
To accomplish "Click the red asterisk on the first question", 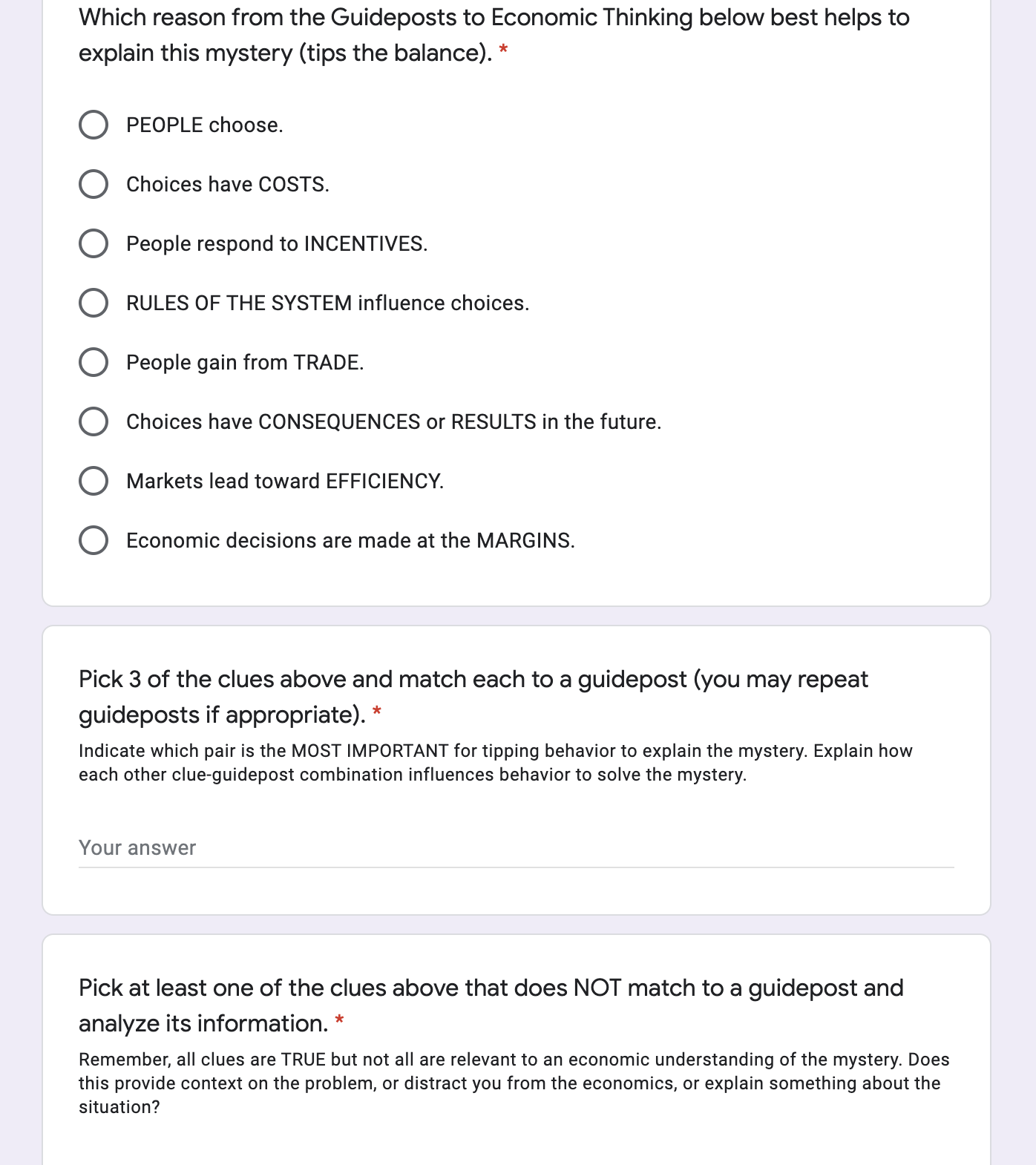I will pos(504,47).
